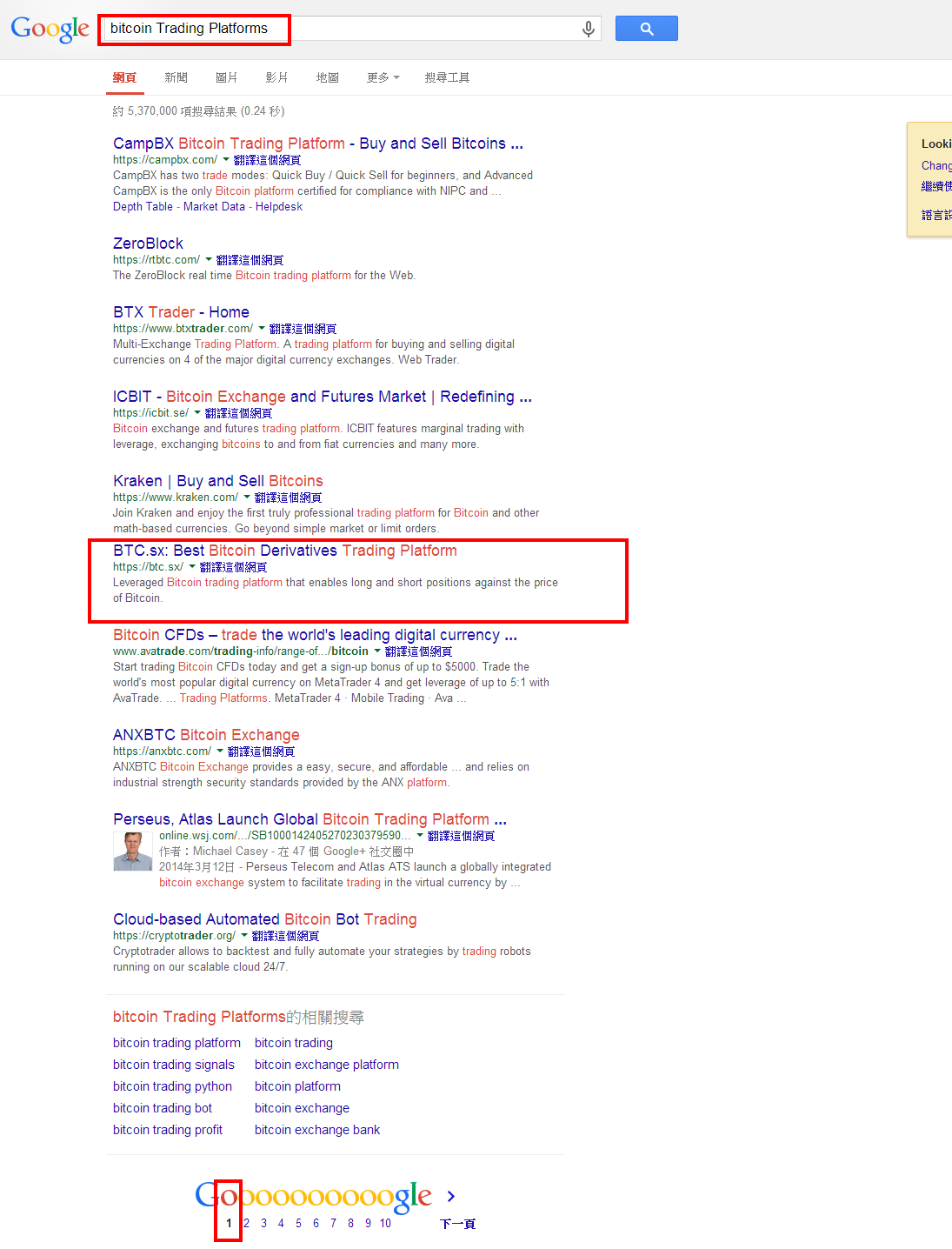This screenshot has height=1249, width=952.
Task: Search related 'bitcoin trading profit'
Action: coord(168,1130)
